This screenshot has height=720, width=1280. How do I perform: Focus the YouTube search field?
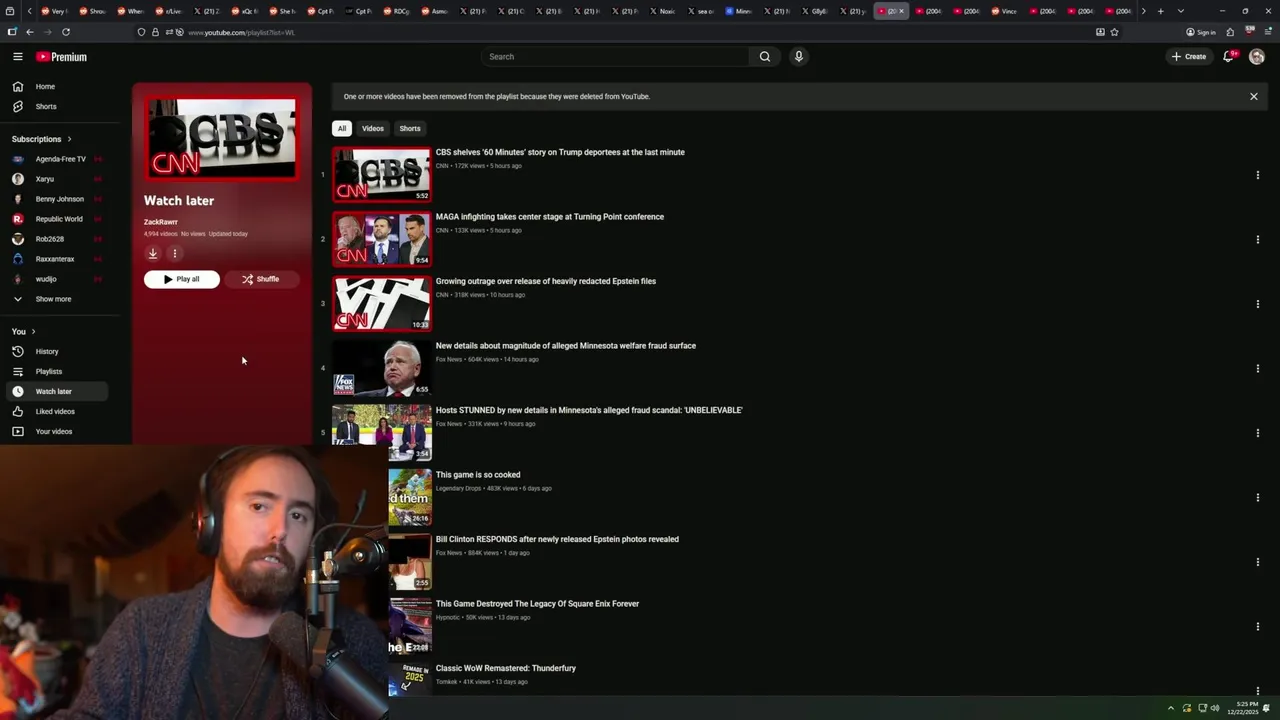[615, 57]
